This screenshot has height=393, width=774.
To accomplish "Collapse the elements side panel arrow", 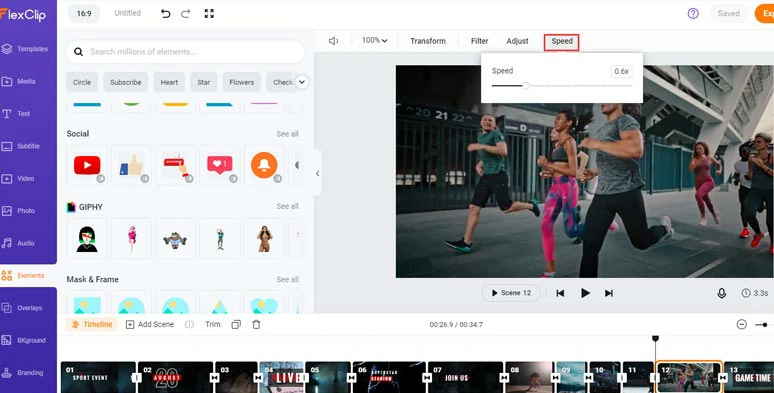I will click(317, 173).
